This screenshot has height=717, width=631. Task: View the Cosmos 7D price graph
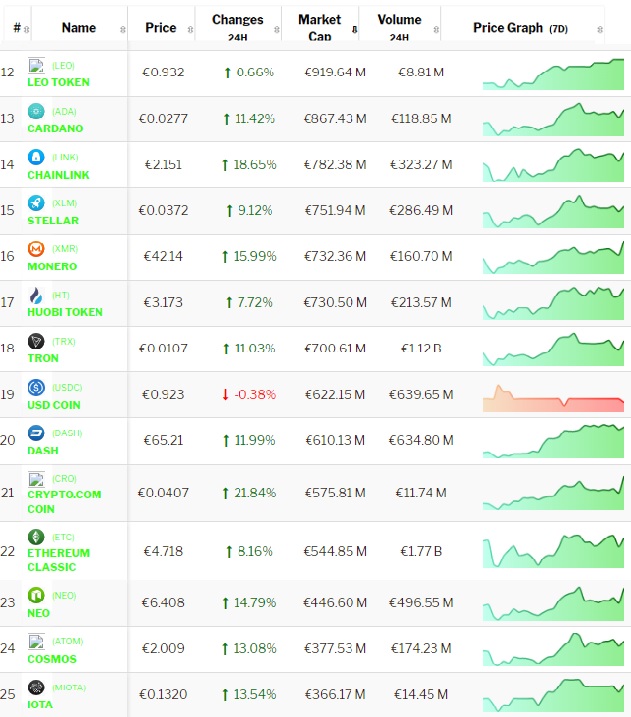tap(553, 649)
